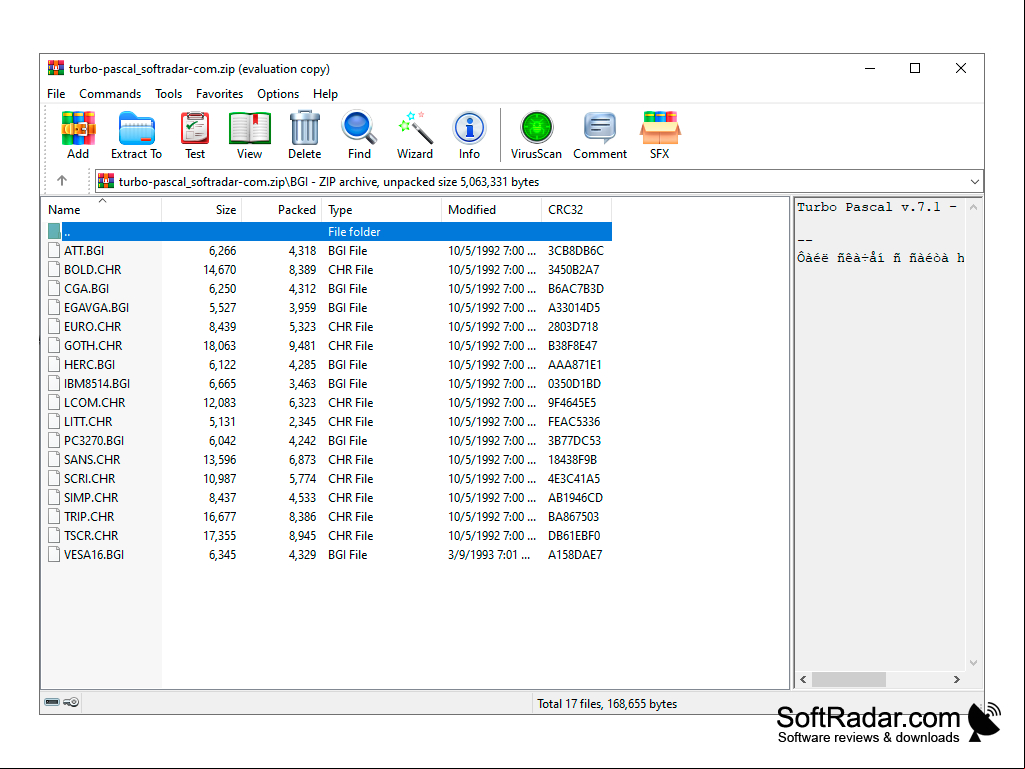The width and height of the screenshot is (1025, 769).
Task: Click comment pane scroll up arrow
Action: pos(973,207)
